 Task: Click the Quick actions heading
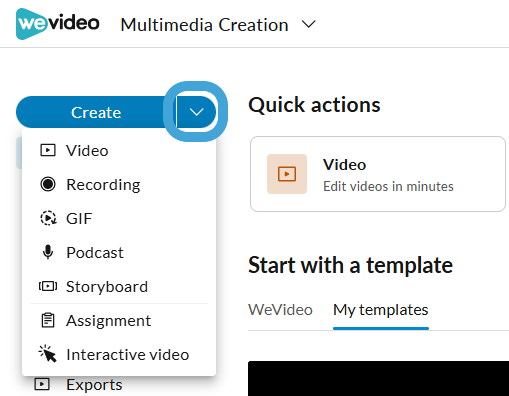(x=314, y=105)
